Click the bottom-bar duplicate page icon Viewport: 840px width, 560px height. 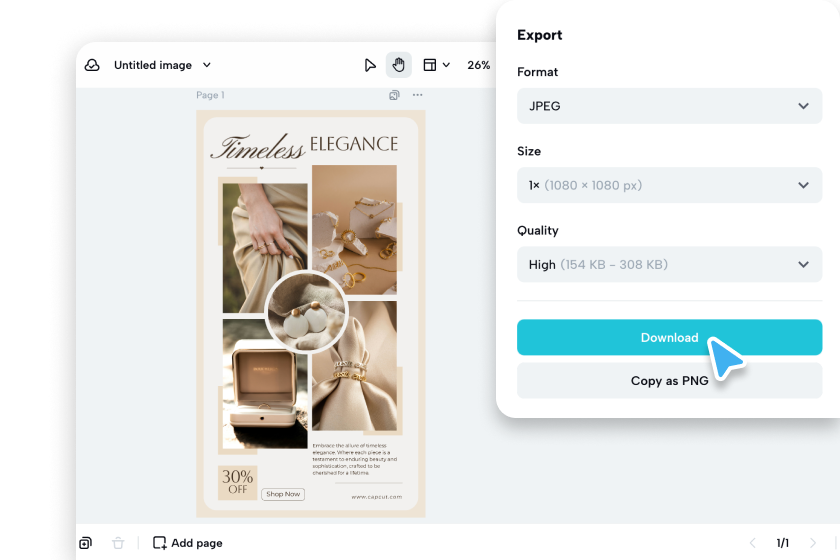tap(86, 543)
